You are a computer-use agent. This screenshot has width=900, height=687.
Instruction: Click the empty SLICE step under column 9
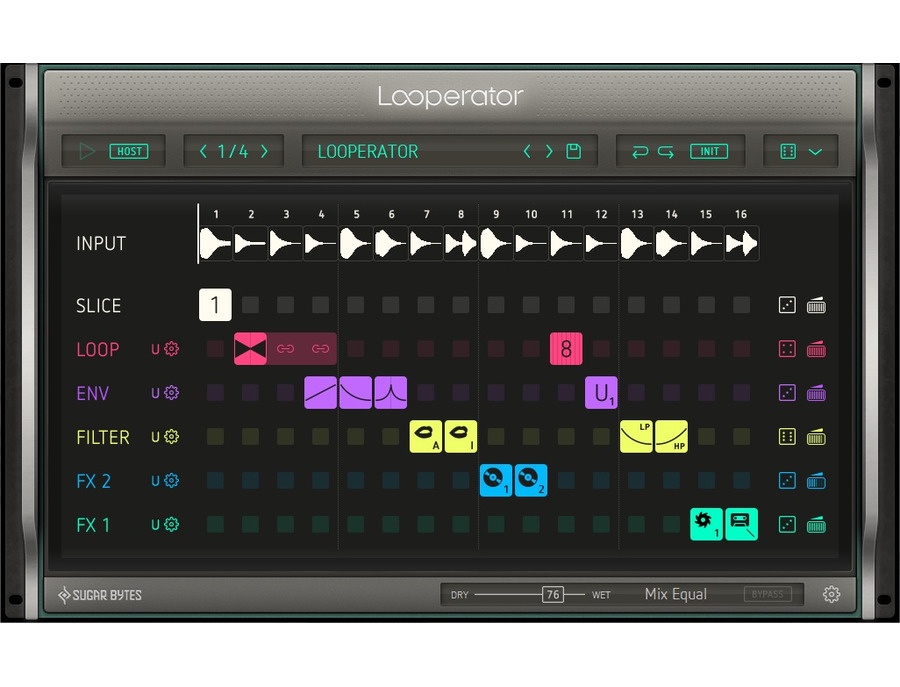496,305
